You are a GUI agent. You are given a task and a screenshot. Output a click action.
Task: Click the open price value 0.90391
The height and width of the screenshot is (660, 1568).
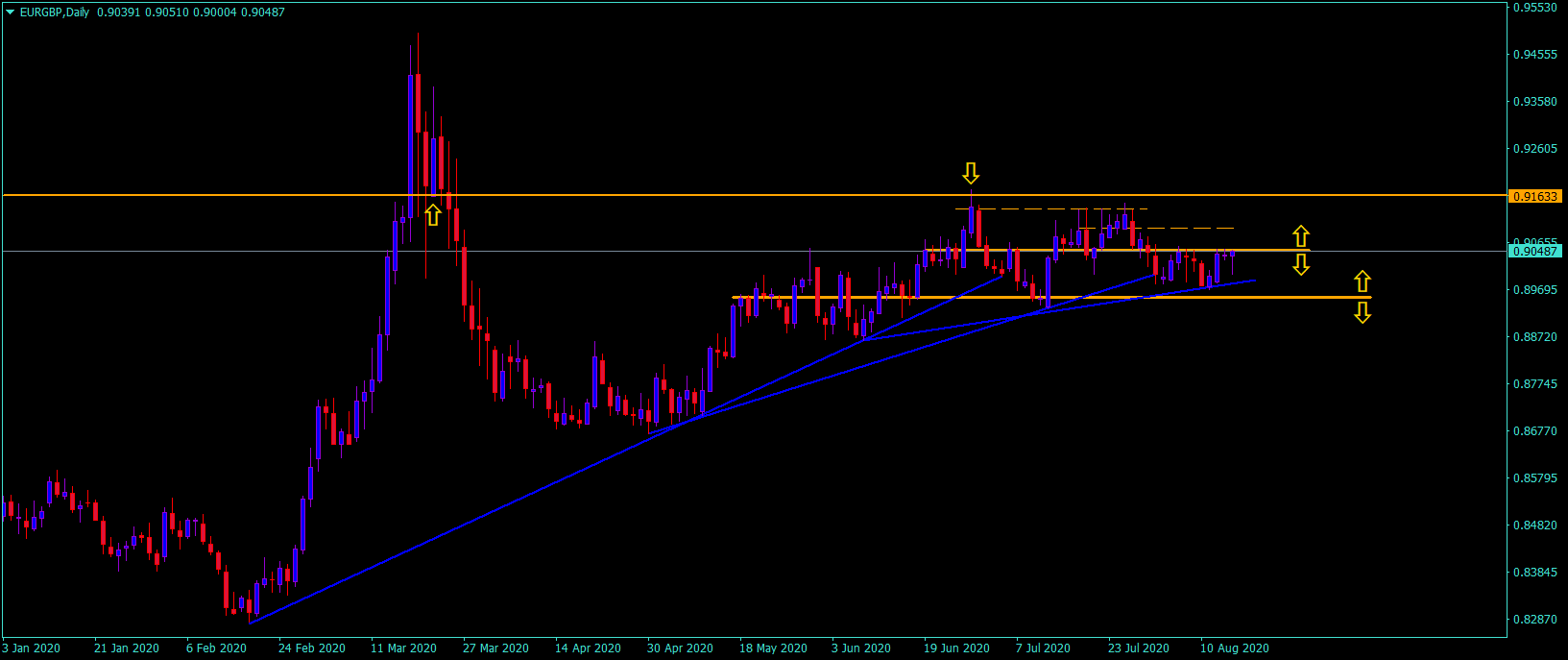coord(119,12)
